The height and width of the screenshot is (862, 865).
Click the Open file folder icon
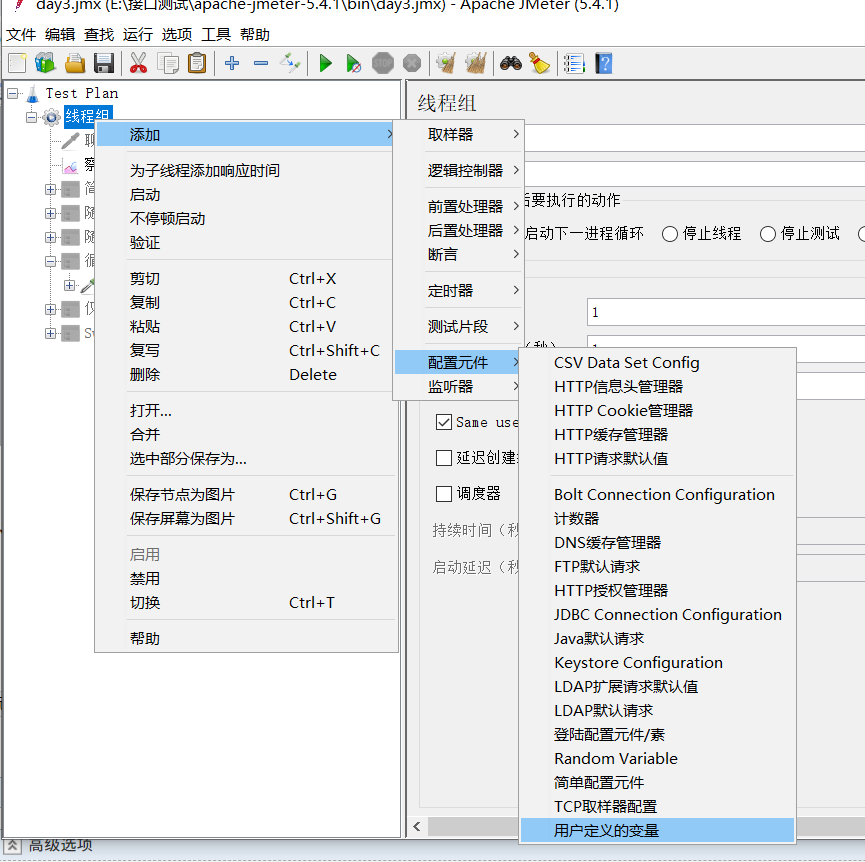click(x=75, y=63)
